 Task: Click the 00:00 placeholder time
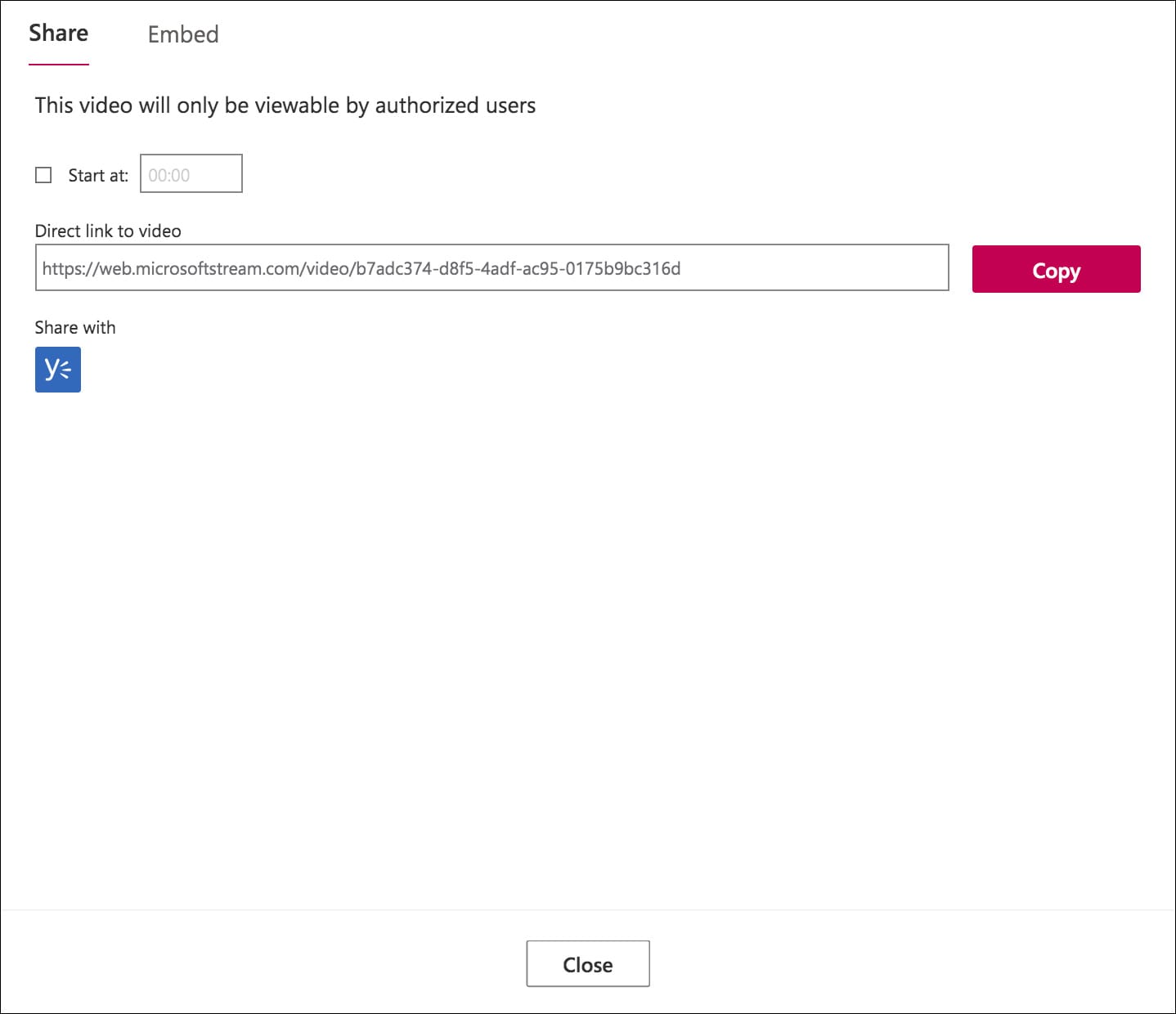click(x=169, y=175)
